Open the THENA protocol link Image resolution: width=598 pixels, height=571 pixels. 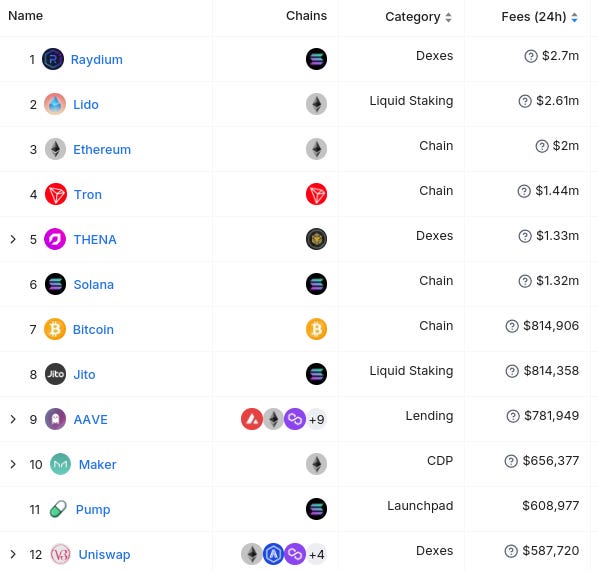tap(95, 240)
